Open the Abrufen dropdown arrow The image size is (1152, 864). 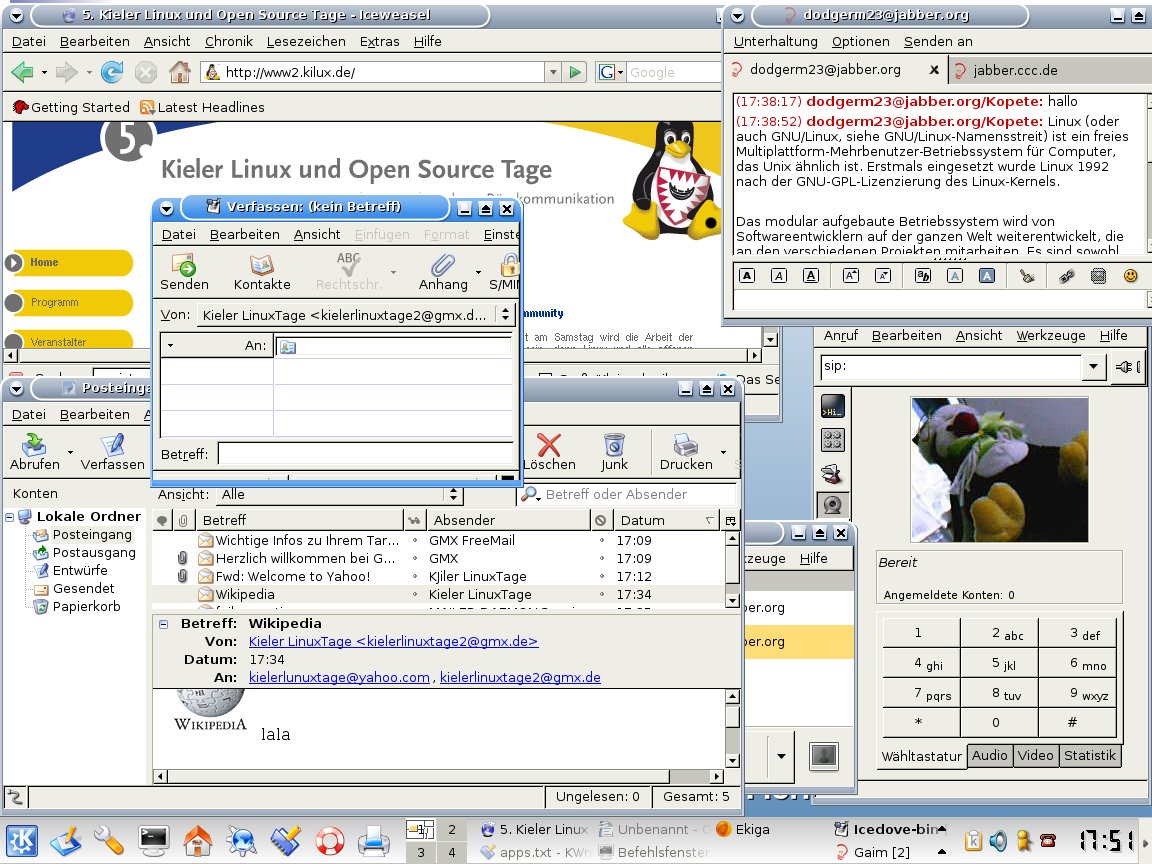pos(71,452)
